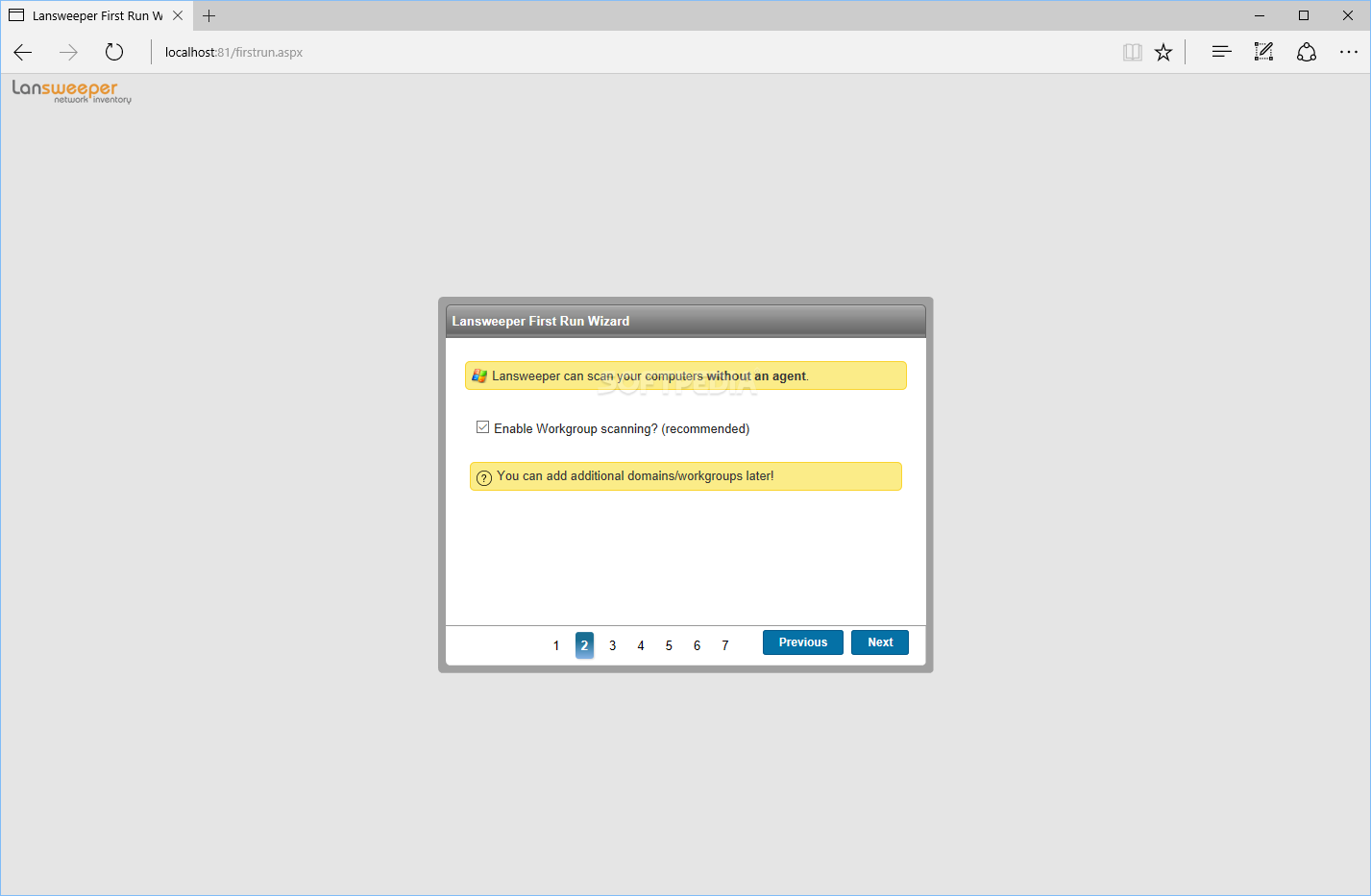Open the Make a Web Note icon
1371x896 pixels.
tap(1263, 52)
